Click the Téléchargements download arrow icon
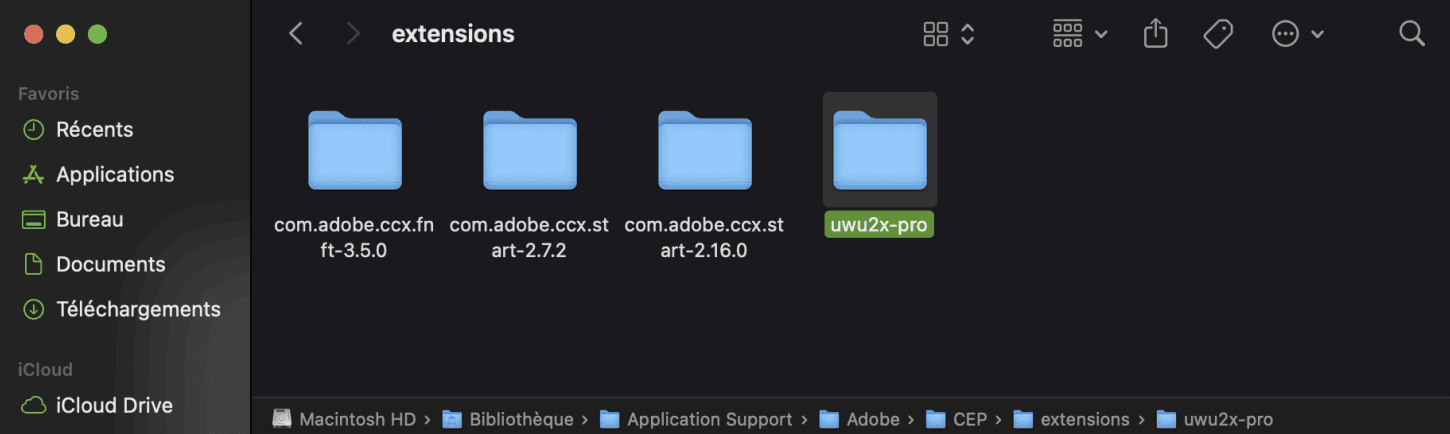This screenshot has height=434, width=1450. coord(33,309)
